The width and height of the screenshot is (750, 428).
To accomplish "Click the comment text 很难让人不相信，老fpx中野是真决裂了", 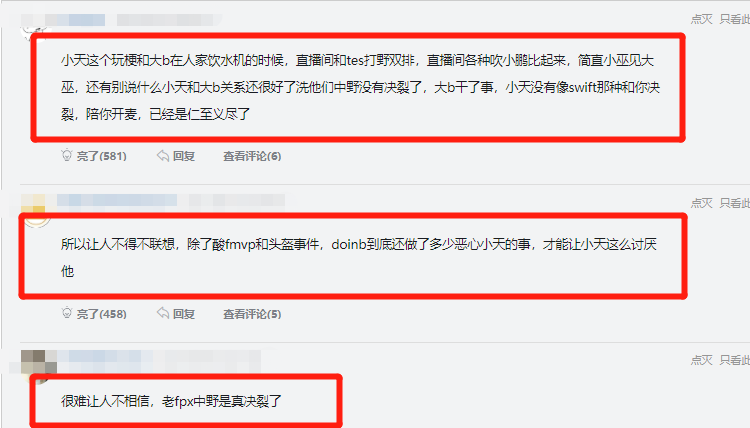I will [171, 401].
